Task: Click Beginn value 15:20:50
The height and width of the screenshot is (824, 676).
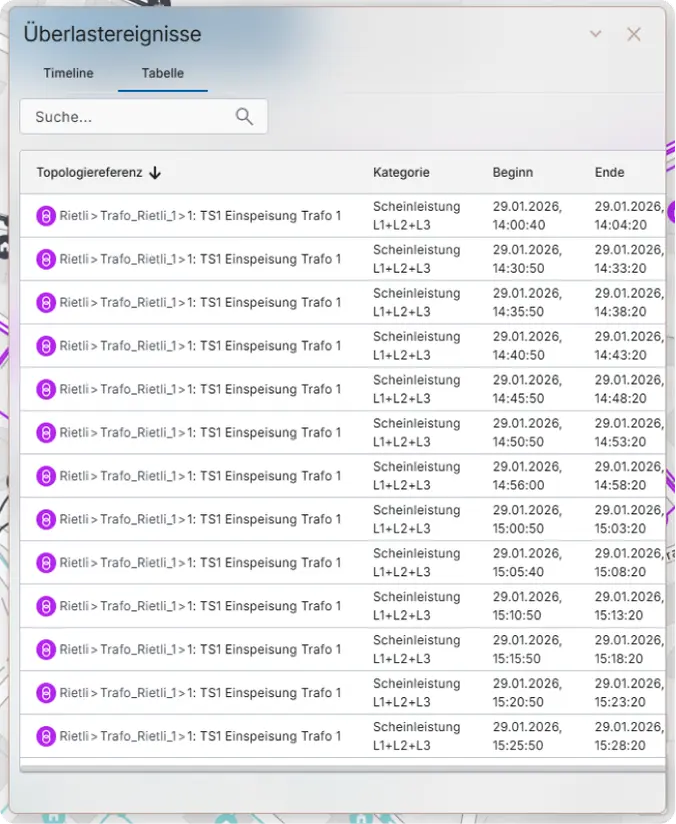Action: [x=527, y=693]
